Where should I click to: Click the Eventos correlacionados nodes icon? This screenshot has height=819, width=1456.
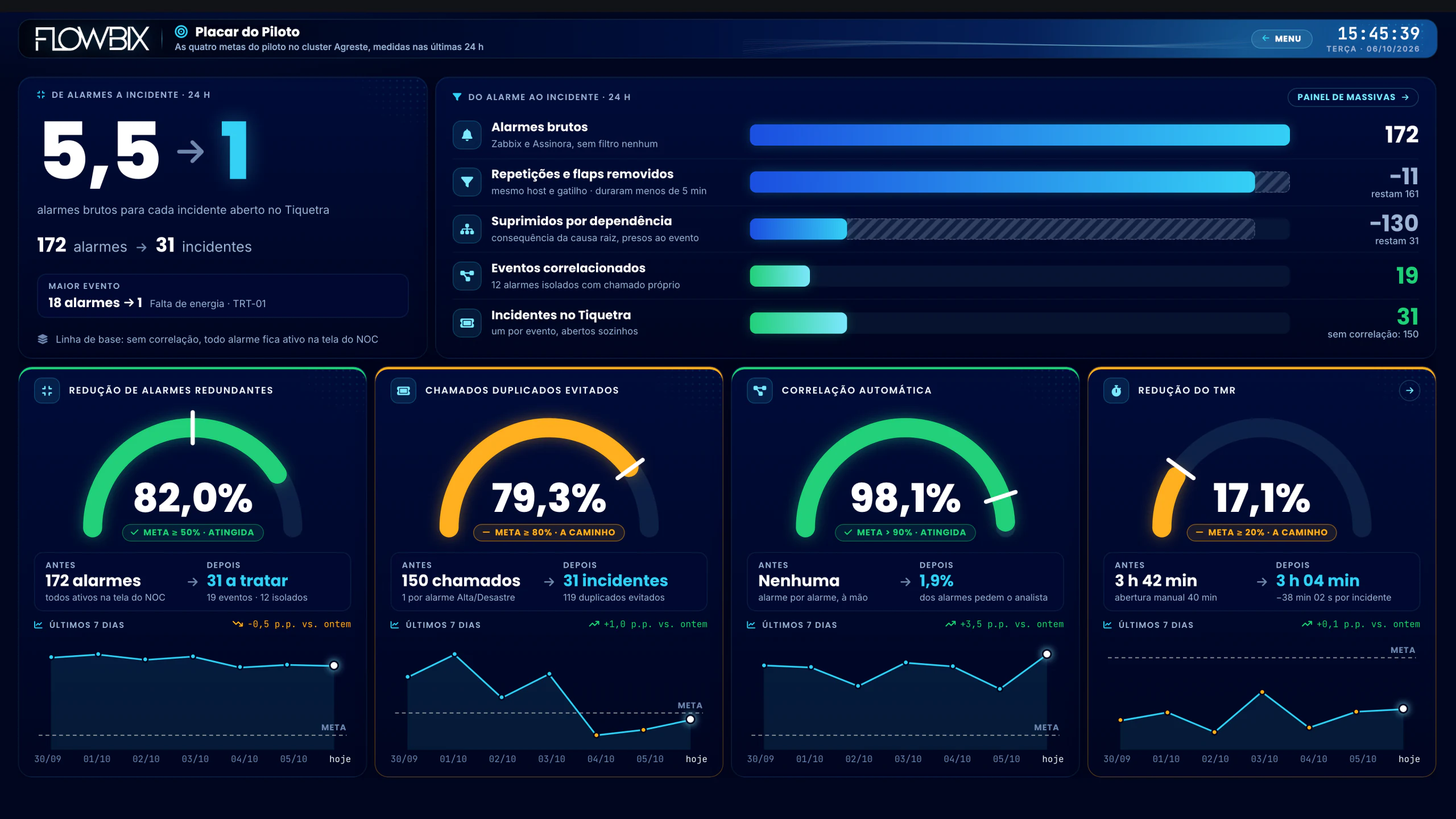click(467, 276)
